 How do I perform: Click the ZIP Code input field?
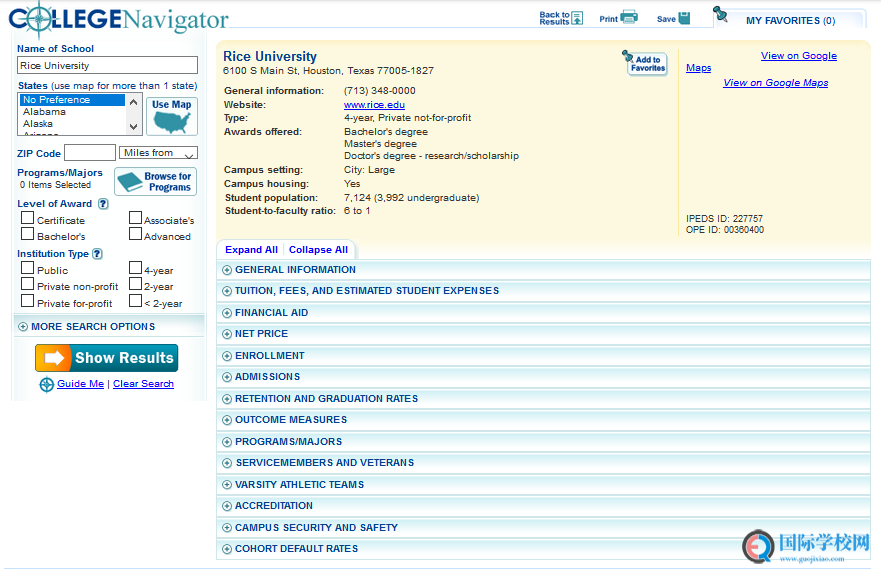point(90,153)
